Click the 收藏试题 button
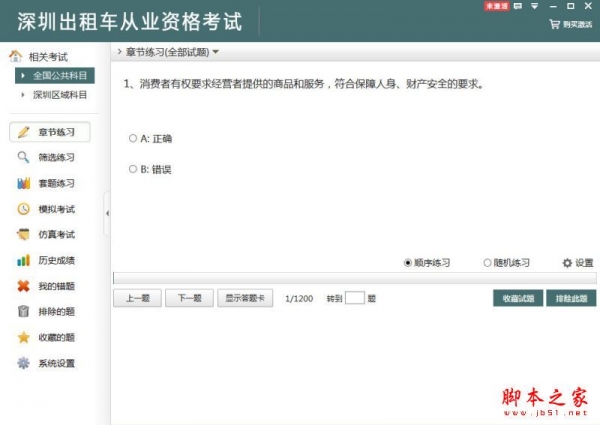Viewport: 600px width, 425px height. [x=517, y=298]
